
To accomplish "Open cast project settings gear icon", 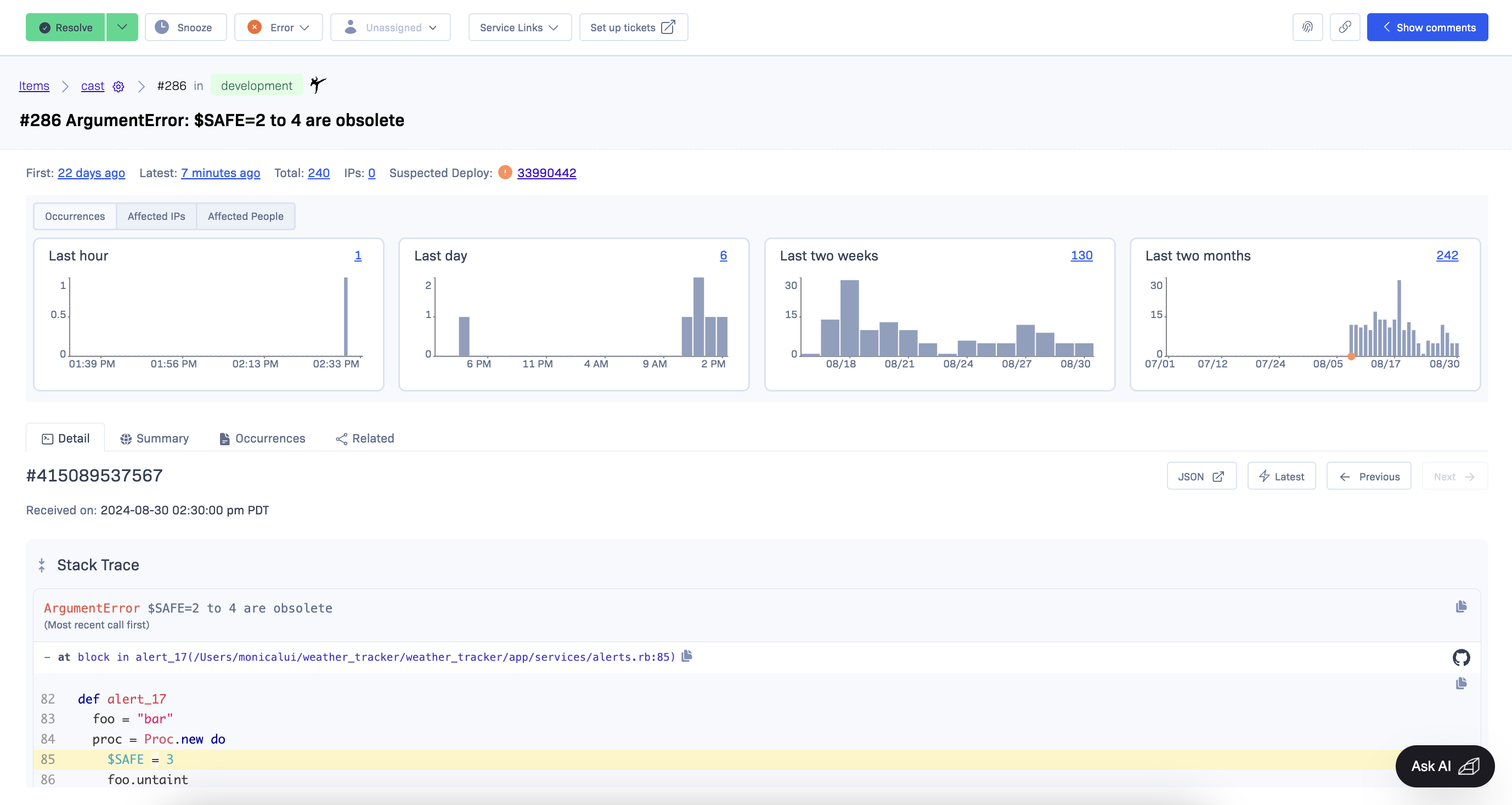I will coord(119,86).
